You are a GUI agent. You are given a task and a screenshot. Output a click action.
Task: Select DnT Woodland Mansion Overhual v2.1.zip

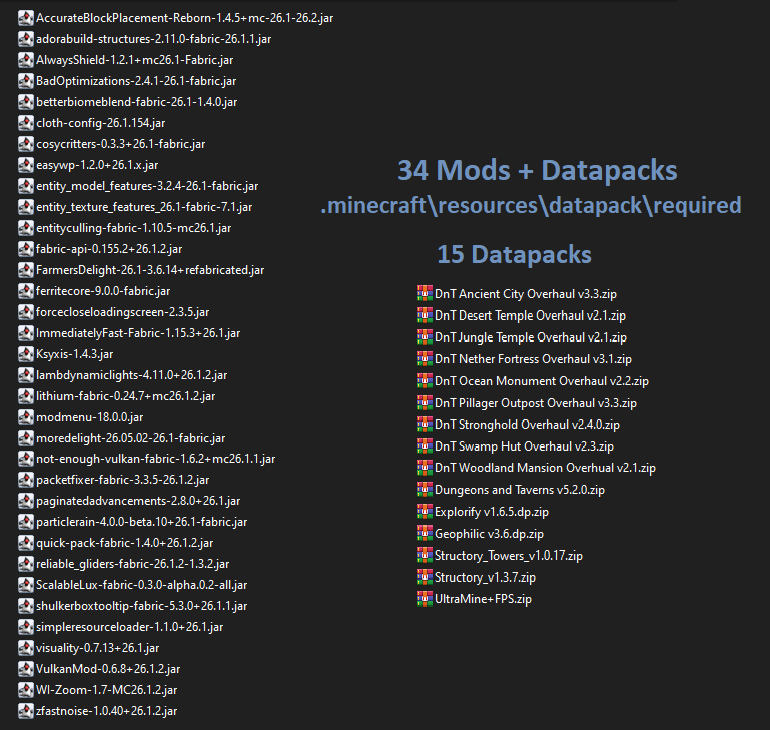(x=545, y=468)
